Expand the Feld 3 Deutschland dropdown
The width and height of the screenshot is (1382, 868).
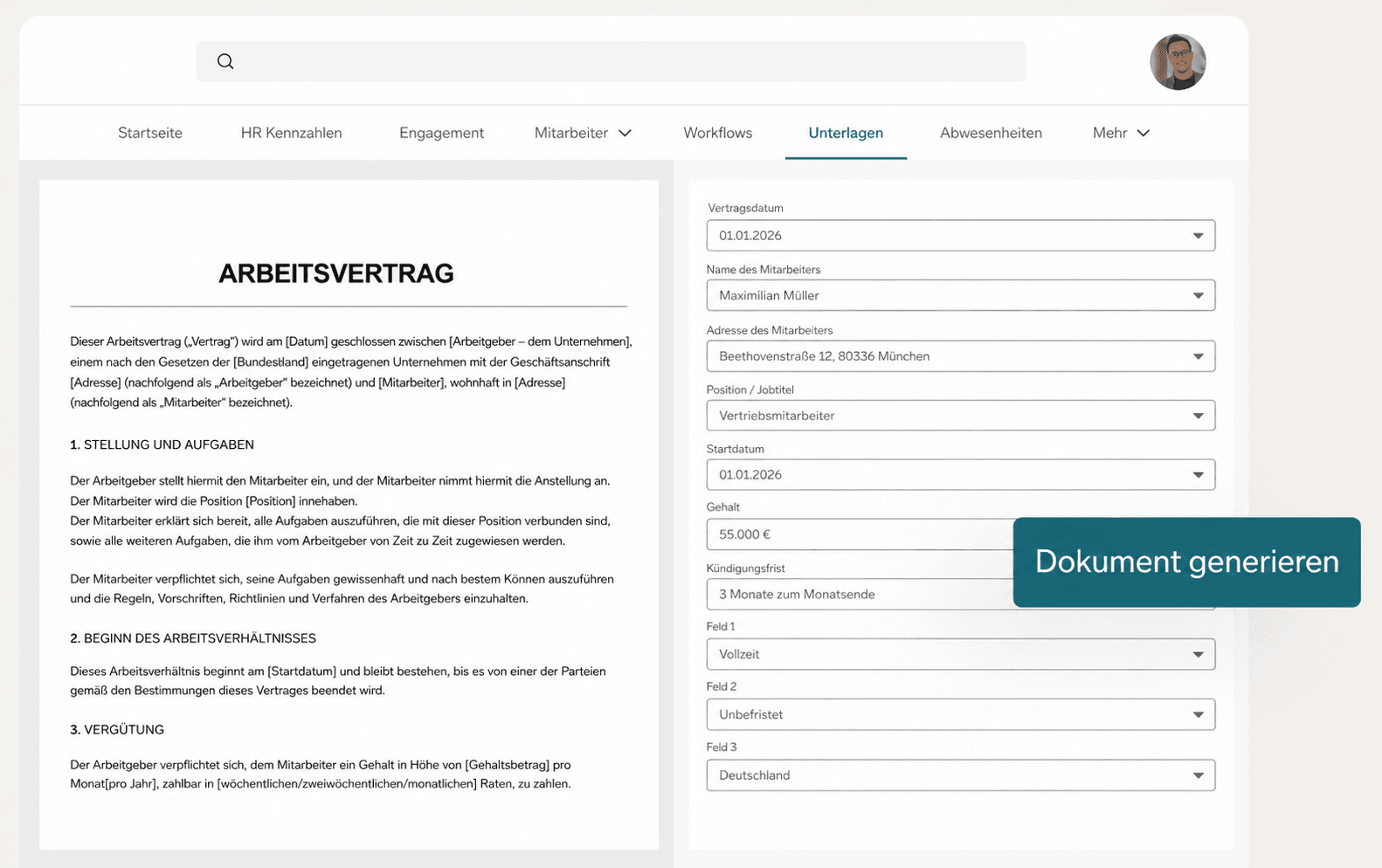pyautogui.click(x=960, y=775)
